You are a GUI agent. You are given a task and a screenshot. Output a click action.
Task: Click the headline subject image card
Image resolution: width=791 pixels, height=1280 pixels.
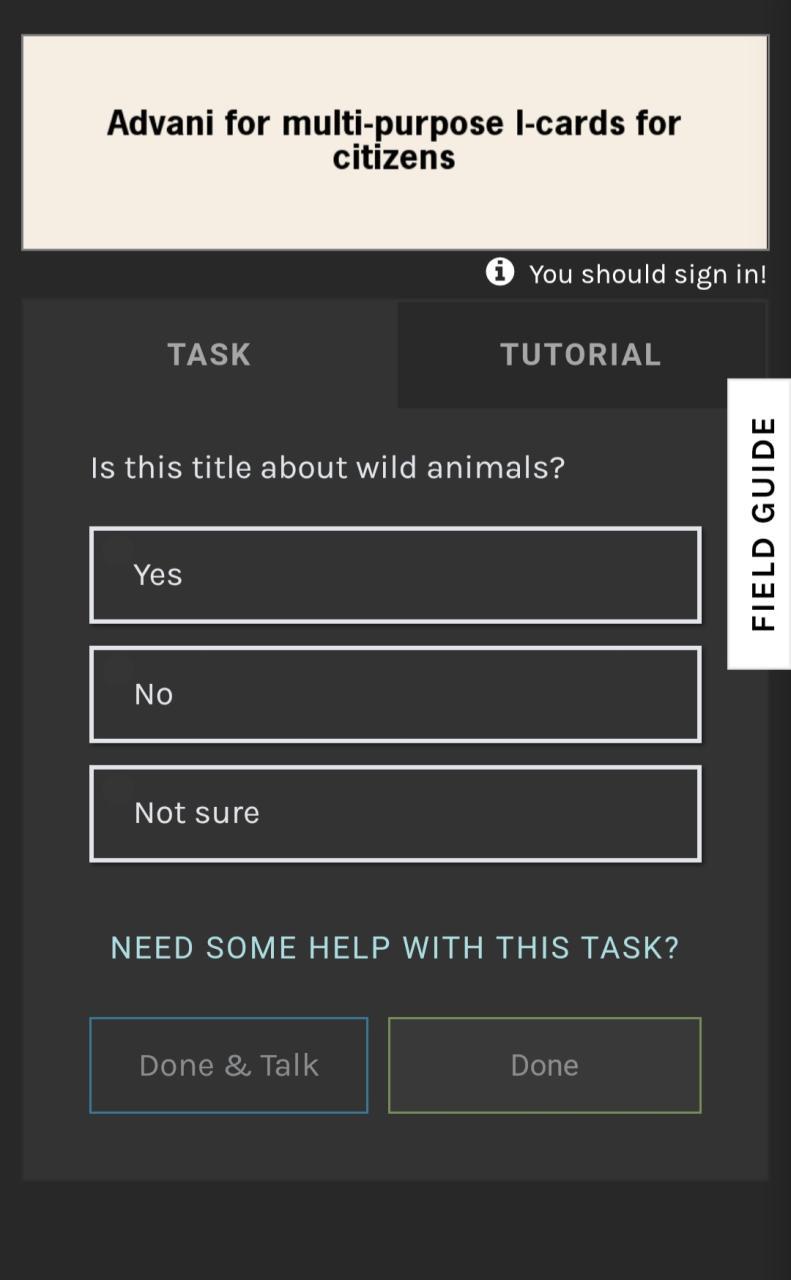click(x=395, y=142)
